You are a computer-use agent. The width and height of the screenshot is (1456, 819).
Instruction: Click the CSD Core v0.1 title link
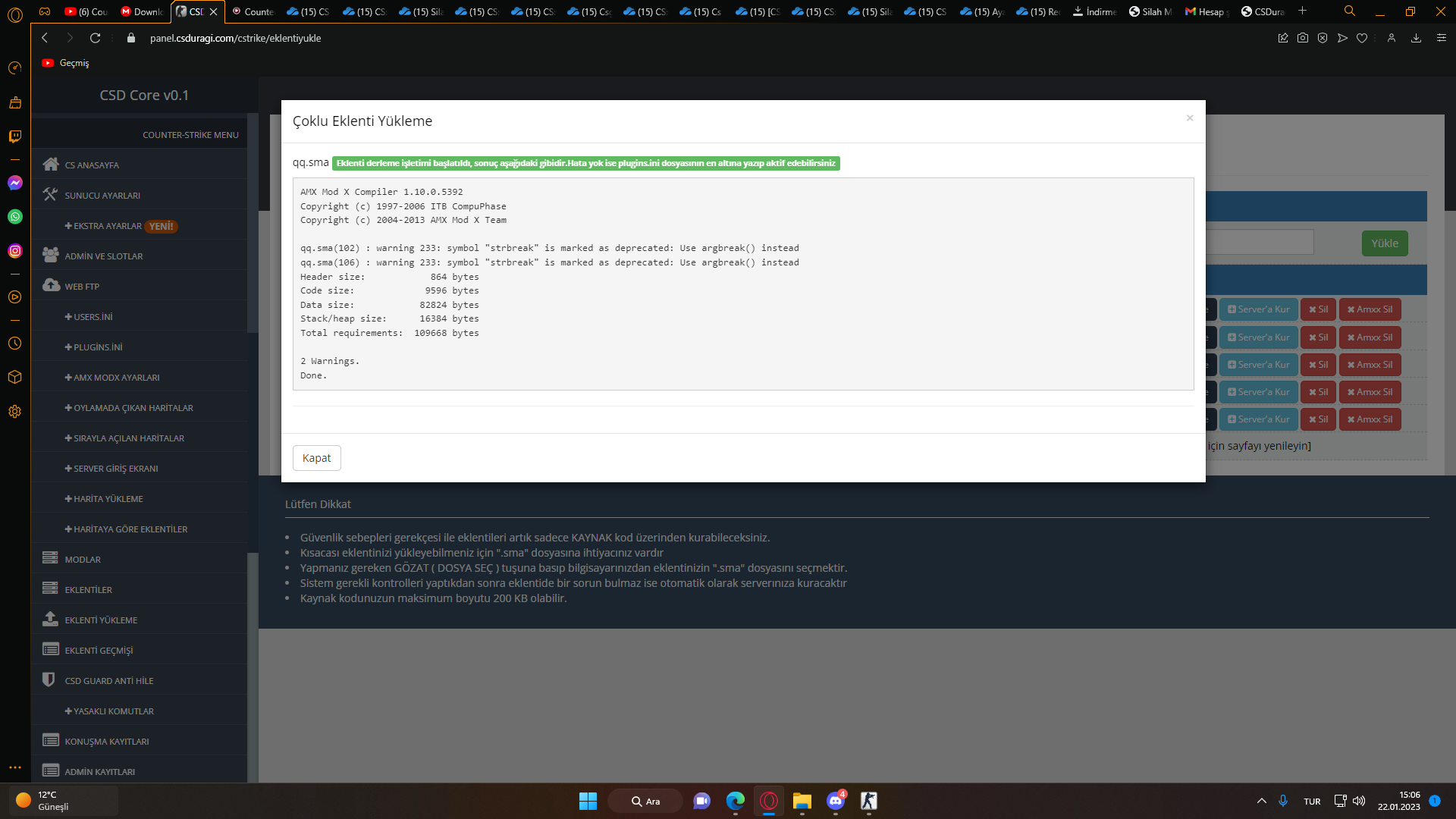pyautogui.click(x=144, y=95)
